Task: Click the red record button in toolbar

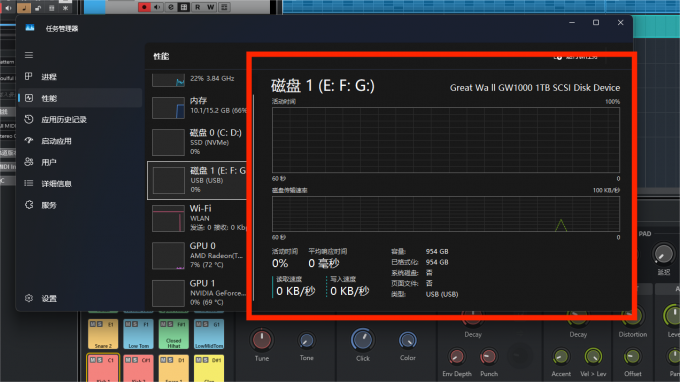Action: [144, 7]
